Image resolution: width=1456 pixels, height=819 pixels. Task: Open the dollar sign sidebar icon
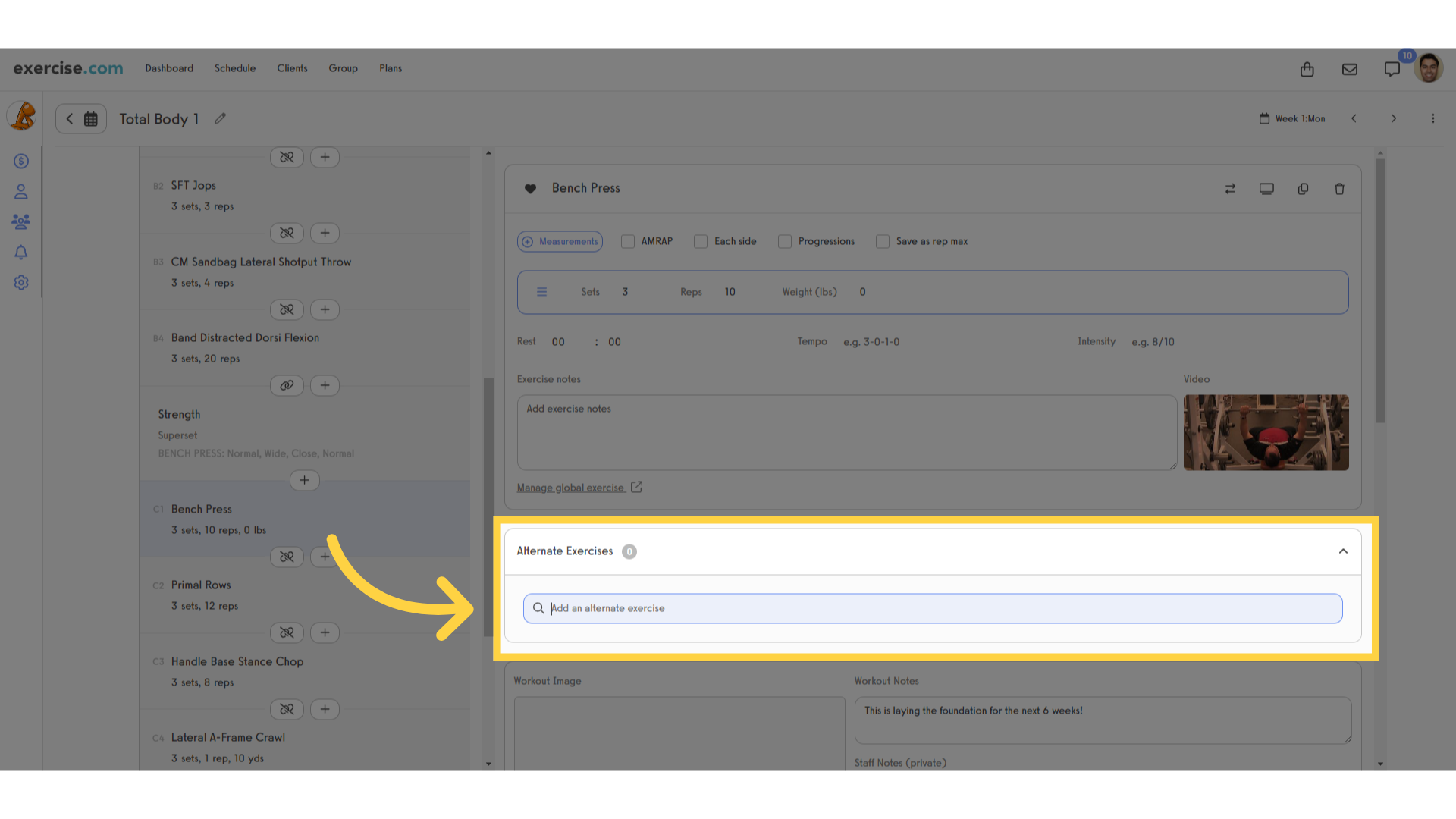point(21,161)
